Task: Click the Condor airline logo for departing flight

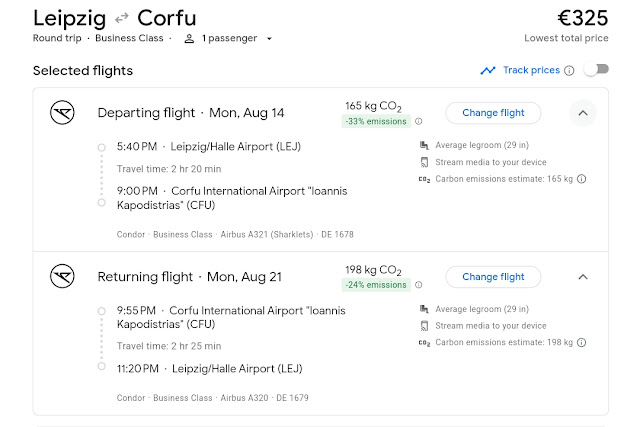Action: pyautogui.click(x=63, y=112)
